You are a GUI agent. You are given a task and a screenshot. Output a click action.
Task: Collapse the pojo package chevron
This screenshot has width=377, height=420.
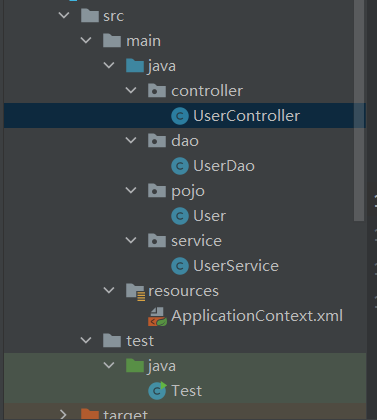tap(131, 190)
